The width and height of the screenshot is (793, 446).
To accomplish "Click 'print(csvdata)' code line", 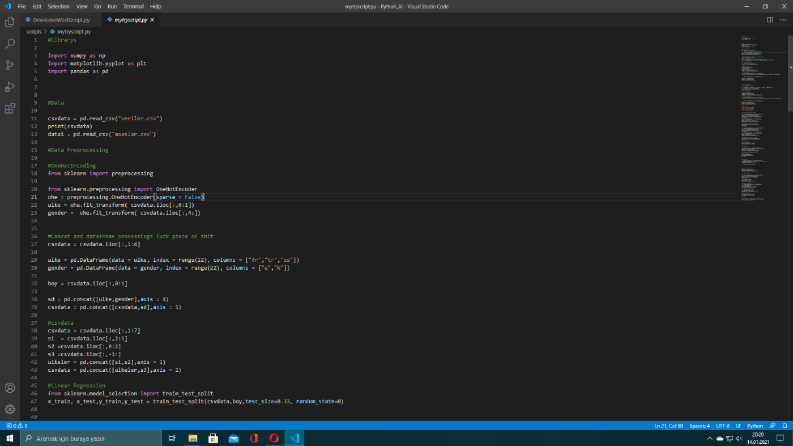I will 70,126.
